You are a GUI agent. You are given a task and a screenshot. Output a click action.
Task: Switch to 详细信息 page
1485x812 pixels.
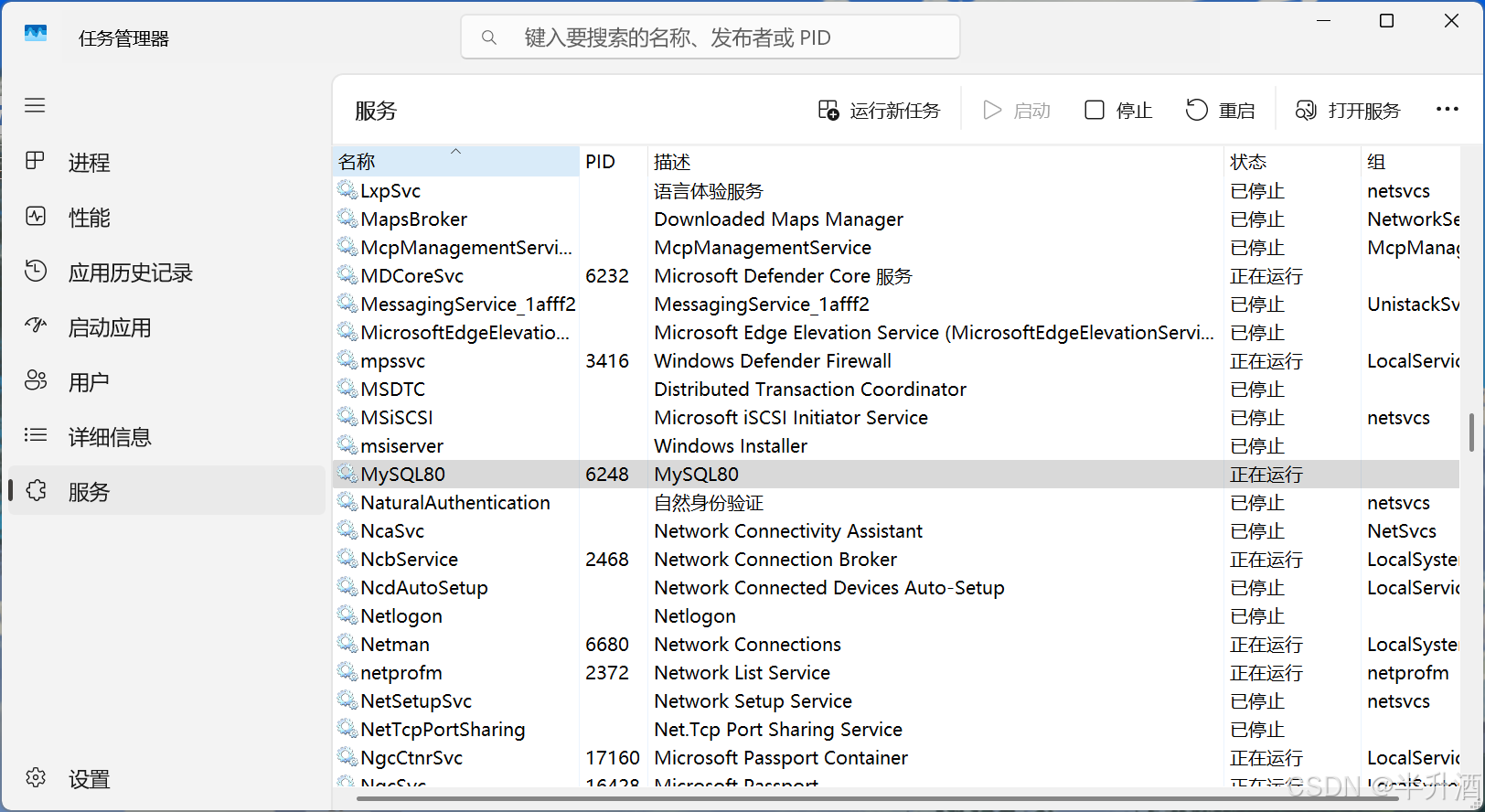(166, 437)
